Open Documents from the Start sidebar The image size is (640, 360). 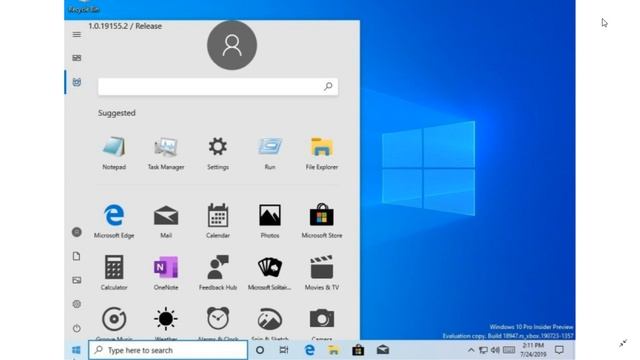click(77, 256)
